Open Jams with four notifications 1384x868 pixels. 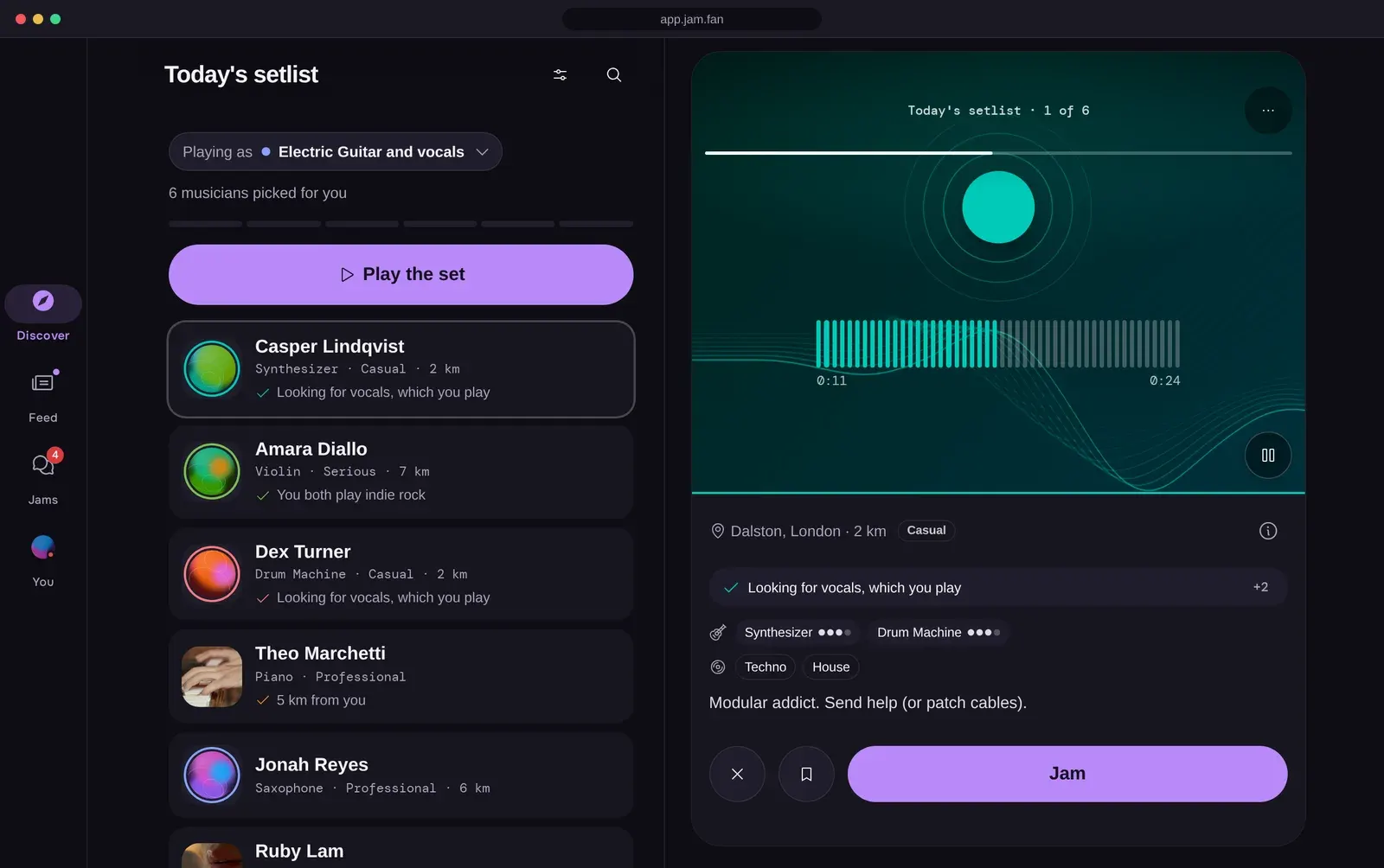[43, 478]
